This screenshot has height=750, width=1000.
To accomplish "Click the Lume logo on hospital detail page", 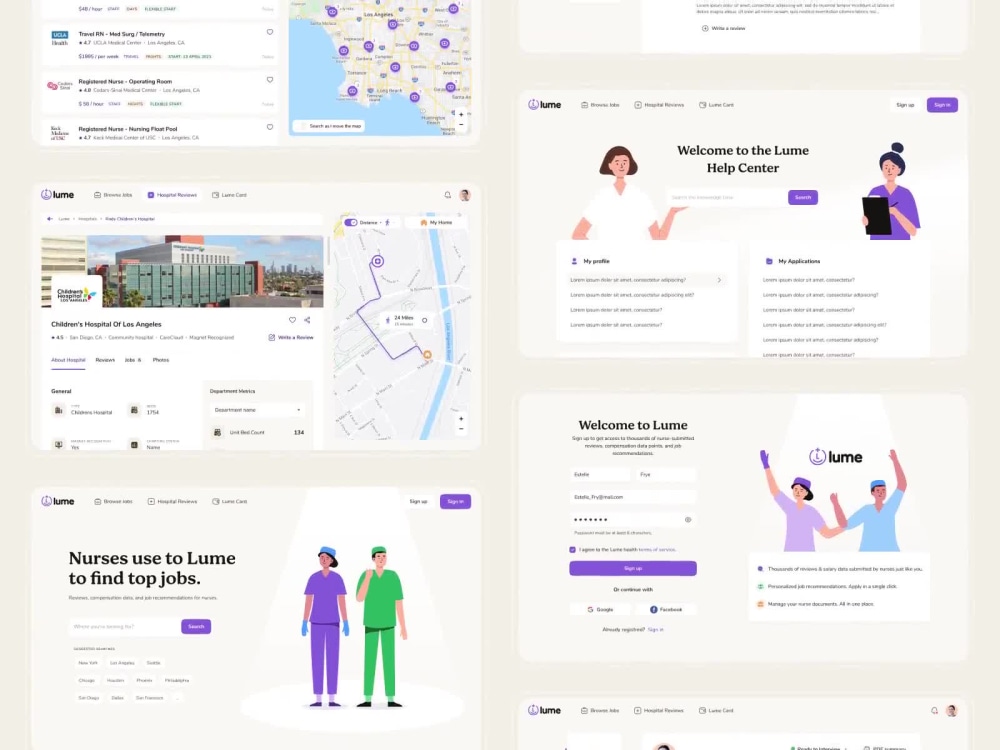I will [57, 195].
